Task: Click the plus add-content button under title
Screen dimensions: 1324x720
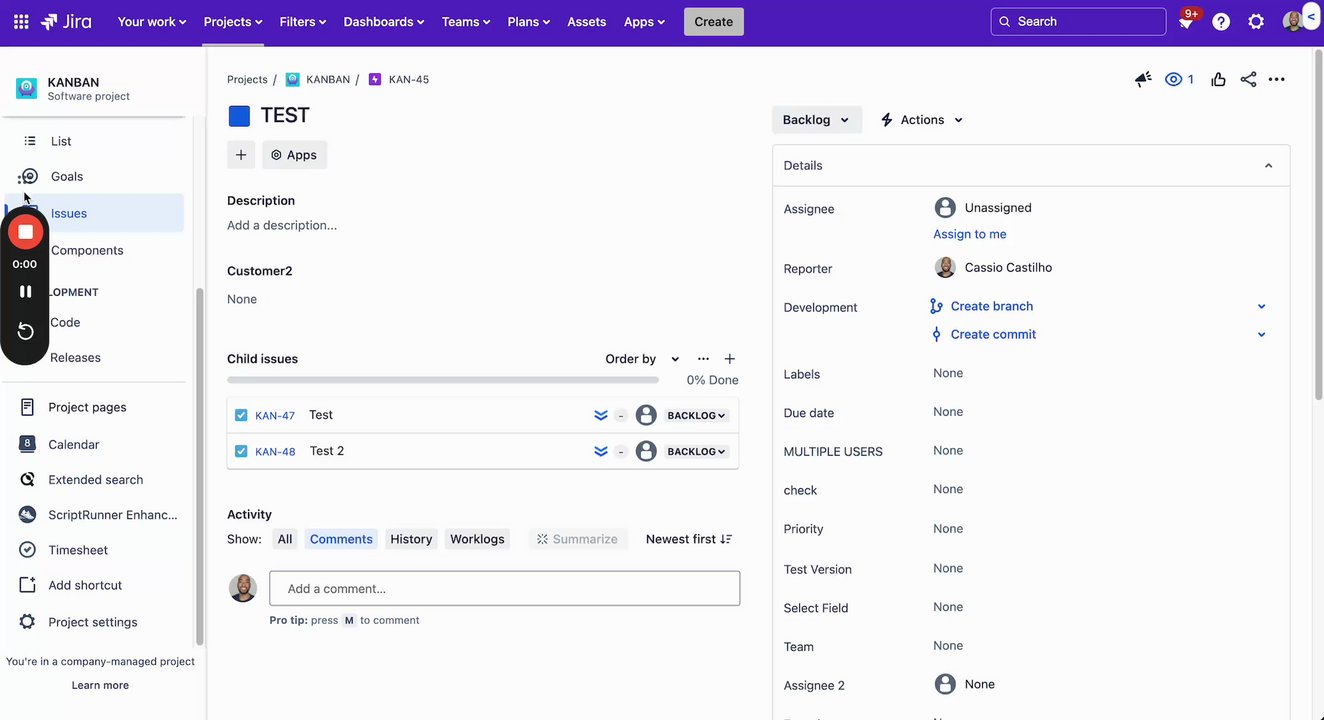Action: point(241,155)
